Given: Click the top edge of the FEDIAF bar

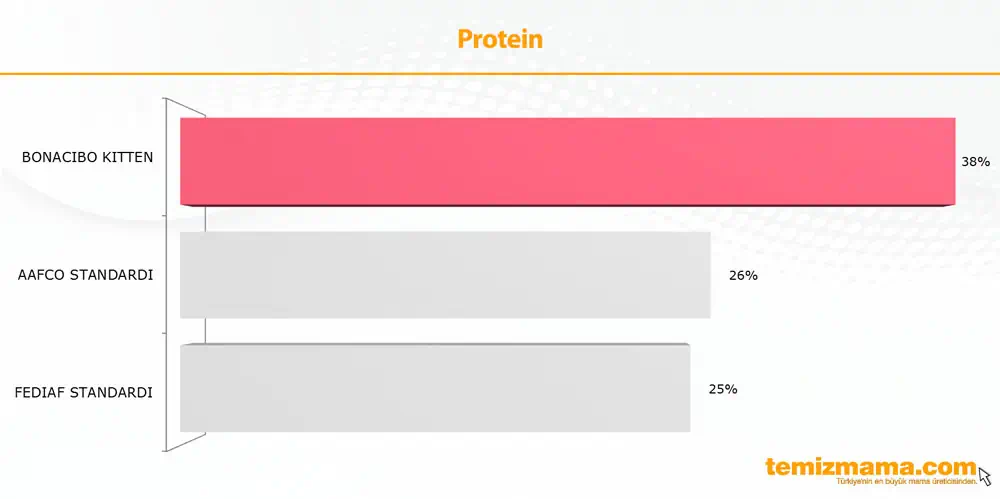Looking at the screenshot, I should coord(435,345).
